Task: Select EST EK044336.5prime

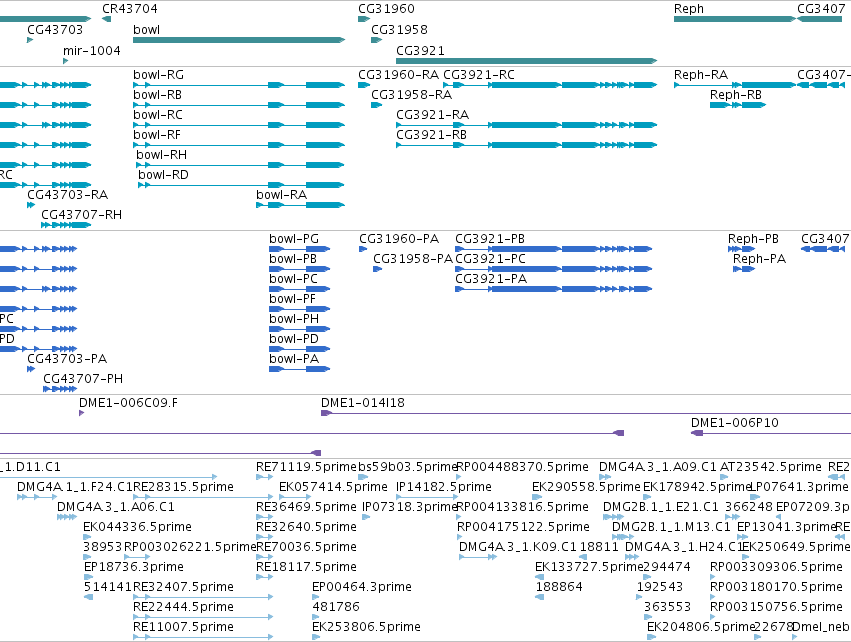Action: [137, 527]
